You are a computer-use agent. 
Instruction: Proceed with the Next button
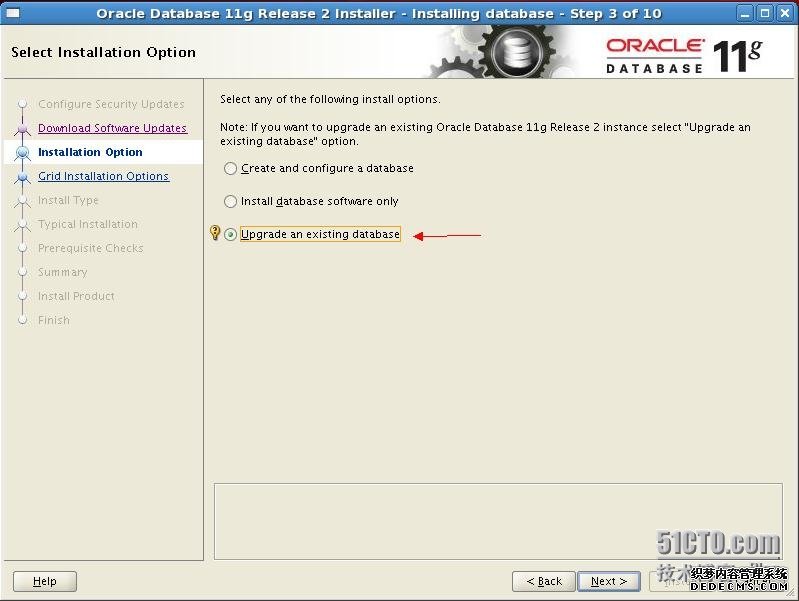point(608,581)
